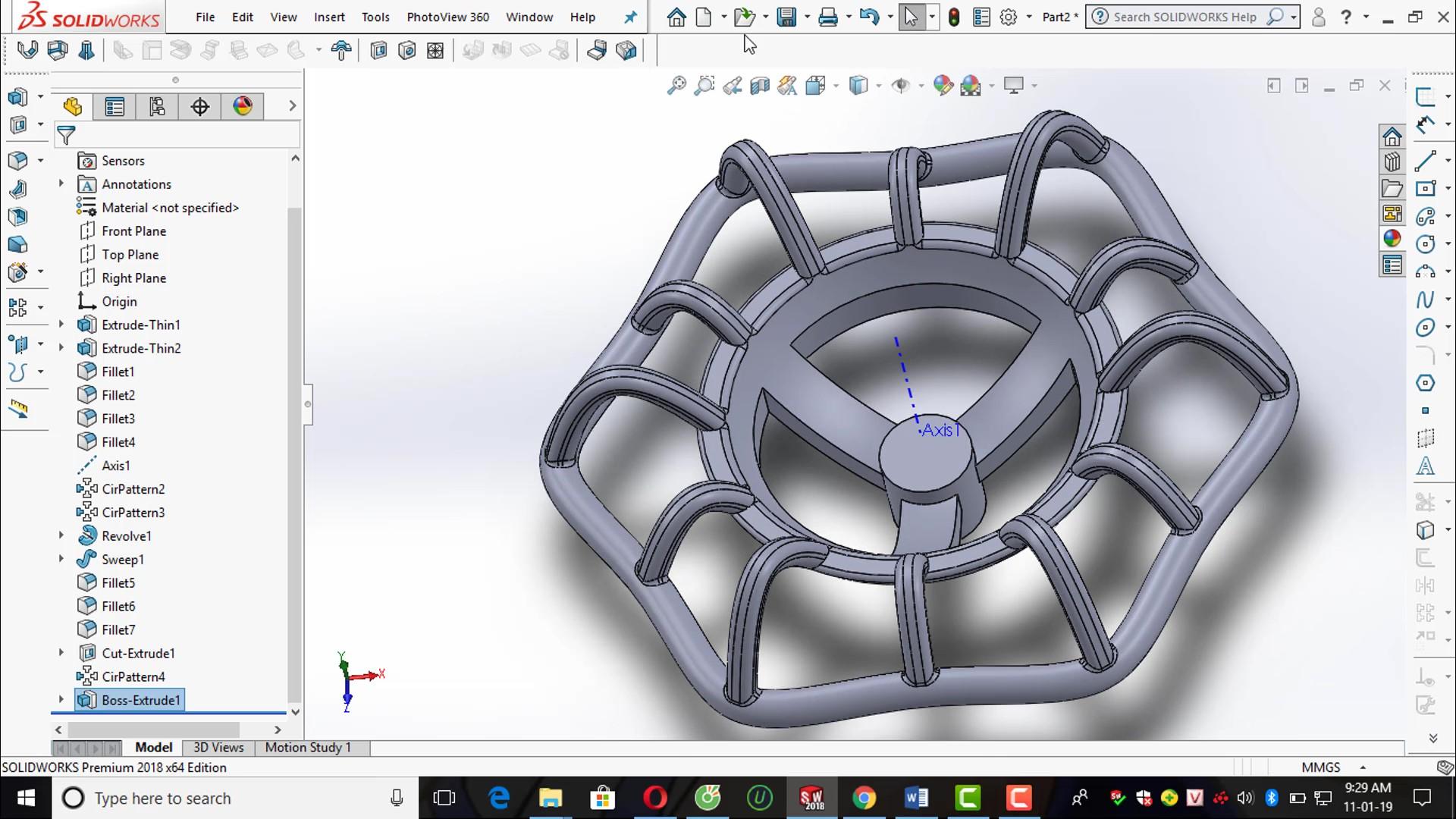Expand the Sweep1 feature node
The image size is (1456, 819).
tap(61, 559)
